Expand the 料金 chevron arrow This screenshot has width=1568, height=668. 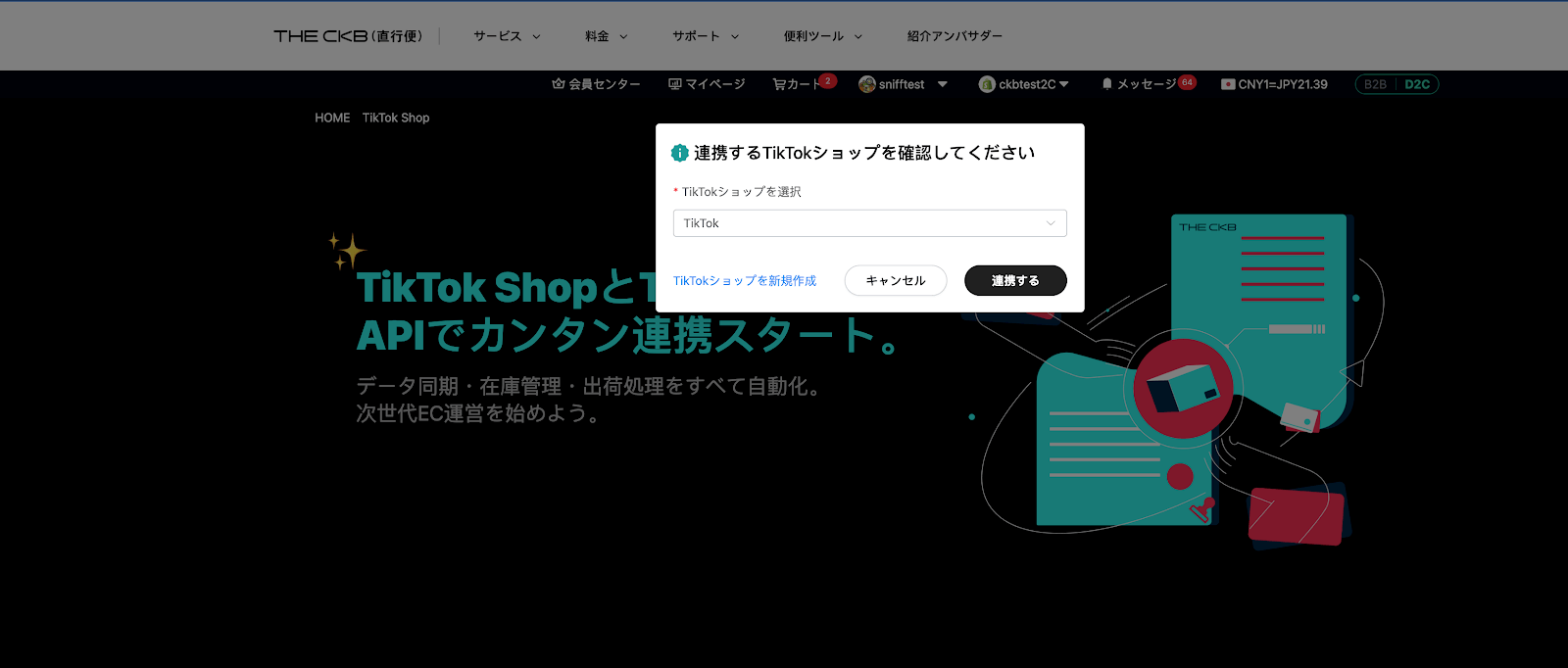[x=623, y=36]
